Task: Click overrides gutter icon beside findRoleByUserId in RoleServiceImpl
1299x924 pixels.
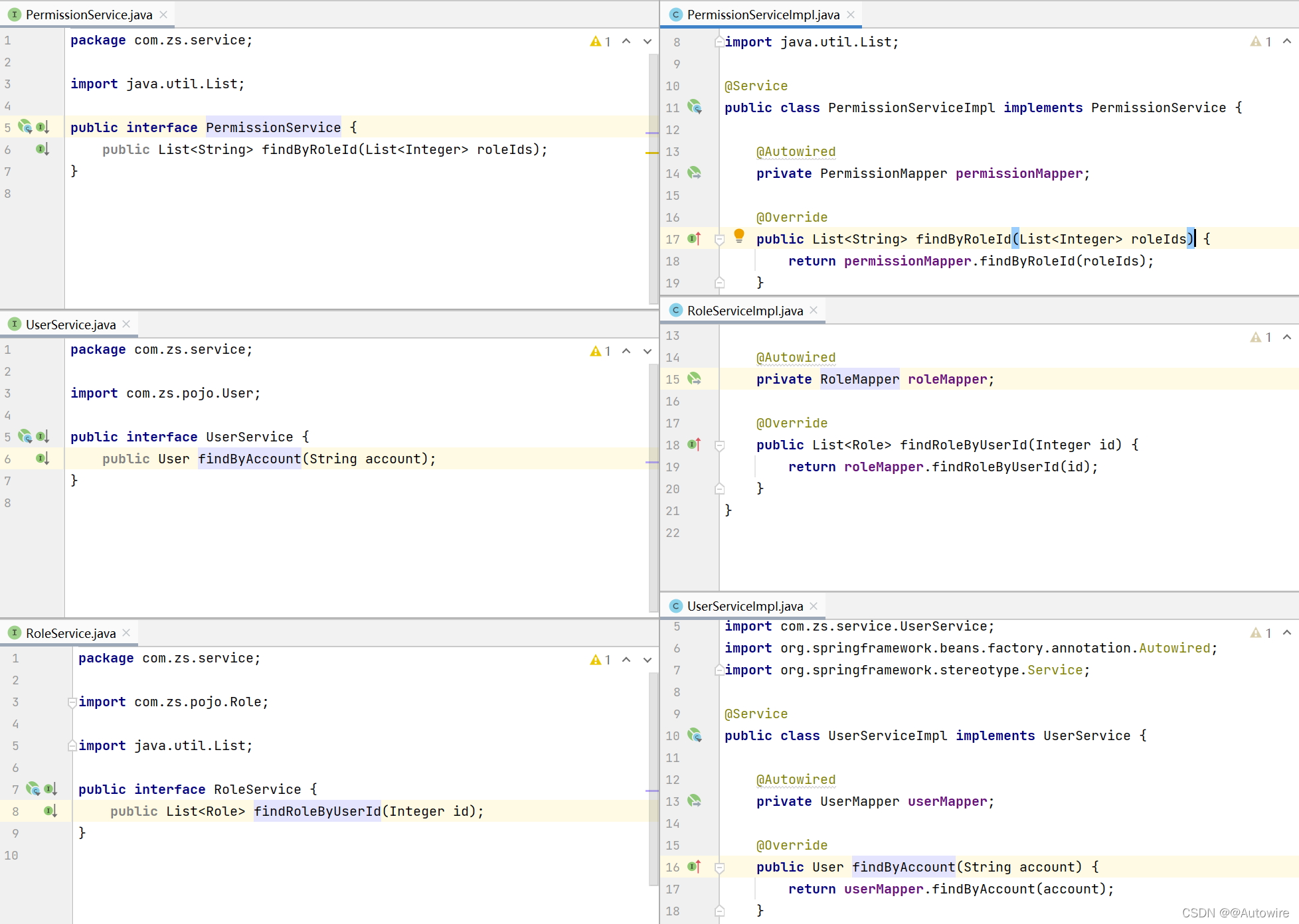Action: (x=695, y=444)
